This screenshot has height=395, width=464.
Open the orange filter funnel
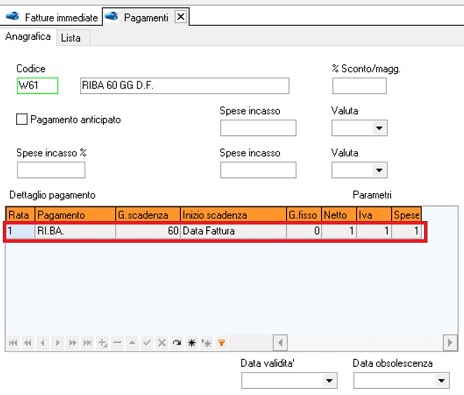pyautogui.click(x=221, y=343)
